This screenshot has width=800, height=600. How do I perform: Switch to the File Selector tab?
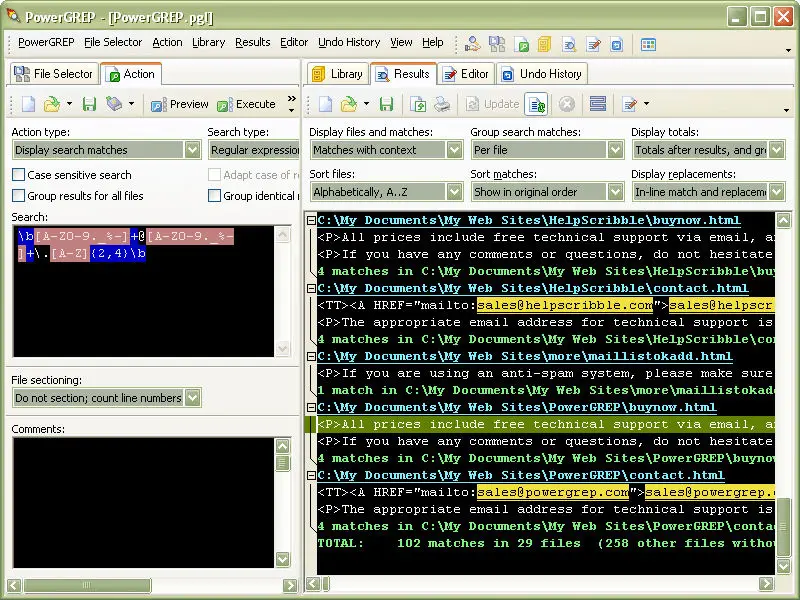54,74
